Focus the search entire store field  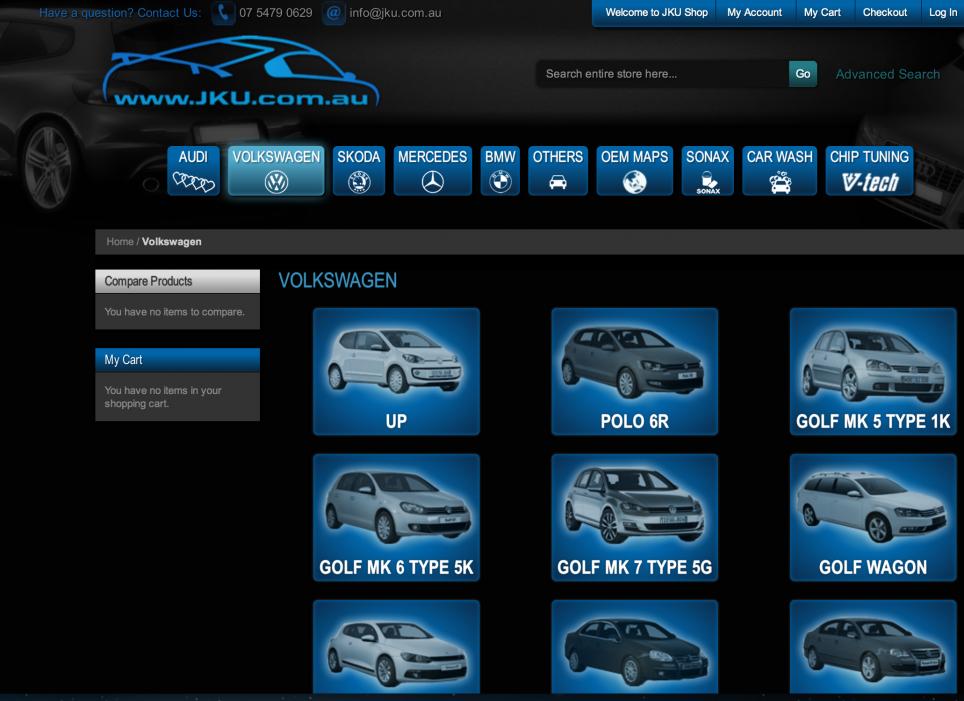pyautogui.click(x=662, y=74)
